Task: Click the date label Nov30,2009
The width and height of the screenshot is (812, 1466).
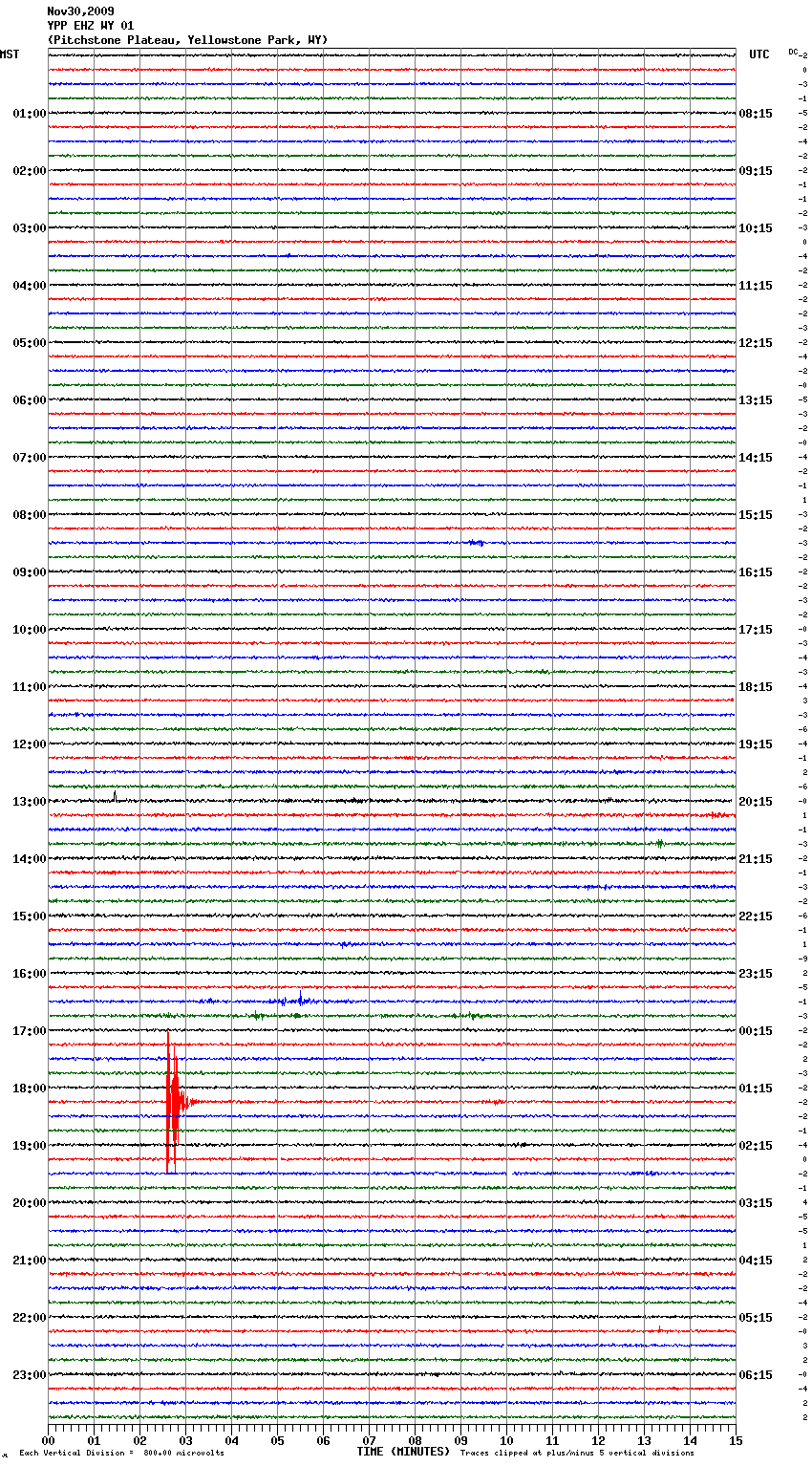Action: point(80,11)
